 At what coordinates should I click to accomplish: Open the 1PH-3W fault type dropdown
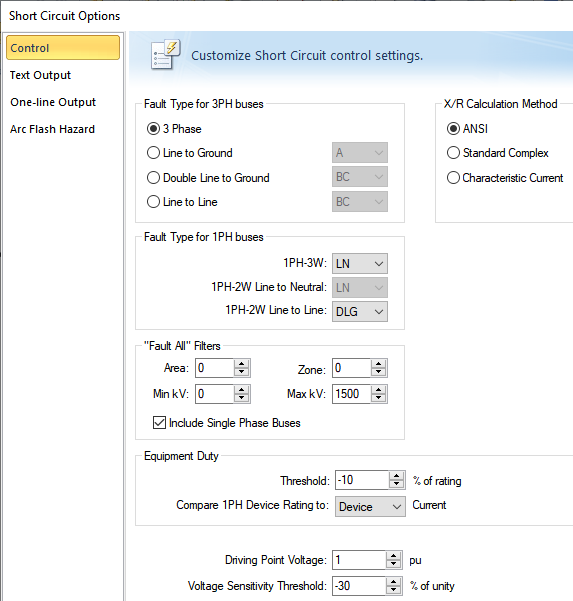[360, 264]
